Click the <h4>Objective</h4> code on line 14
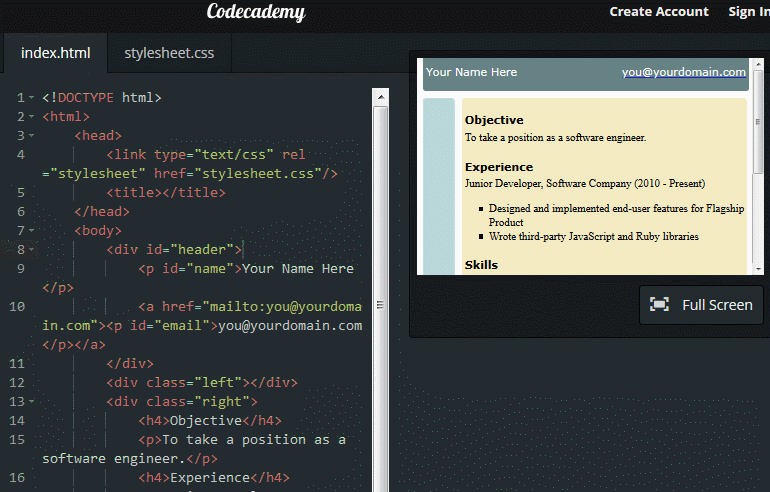The width and height of the screenshot is (770, 492). click(210, 421)
